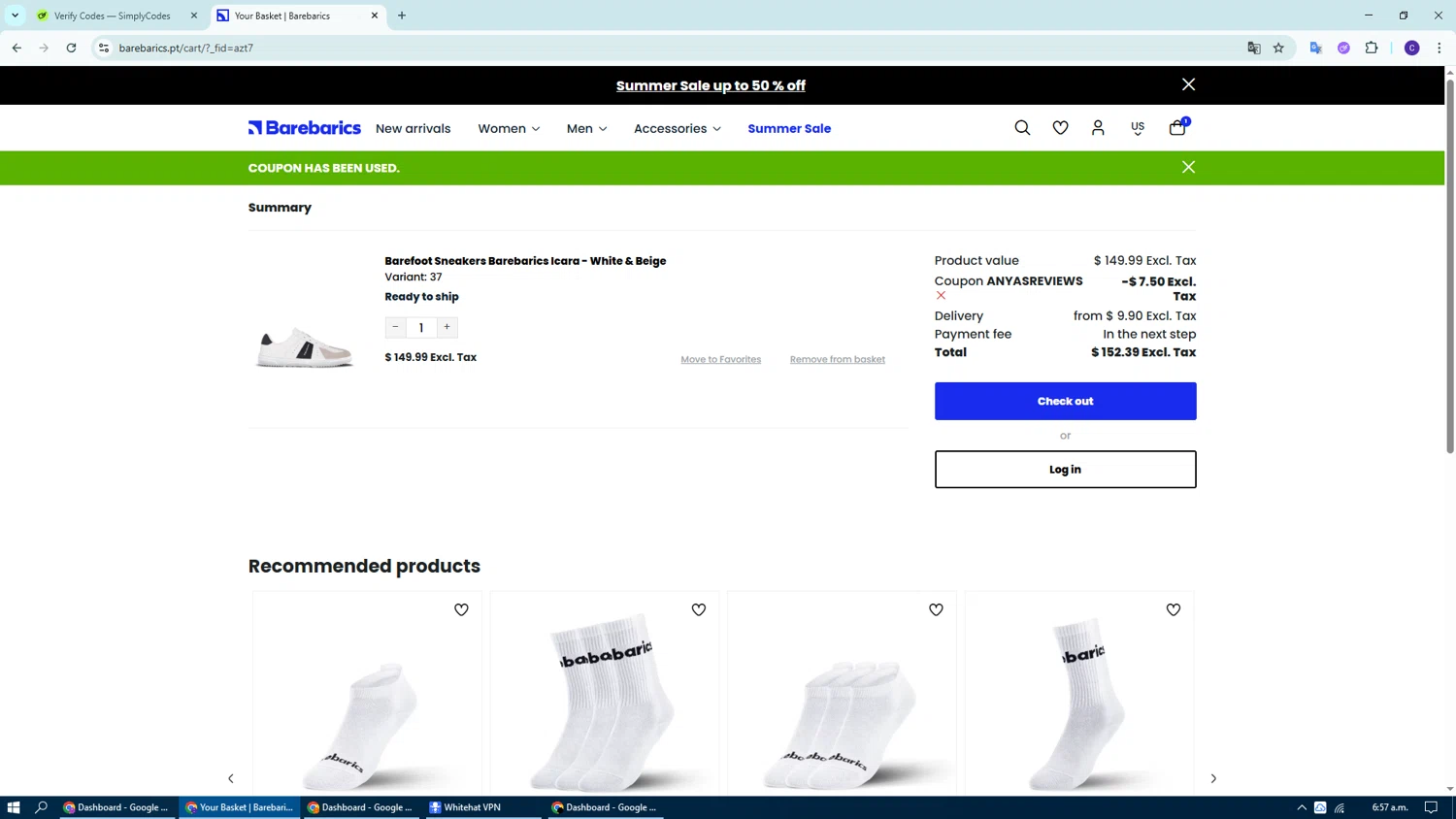The image size is (1456, 819).
Task: Click the translate page icon
Action: coord(1254,48)
